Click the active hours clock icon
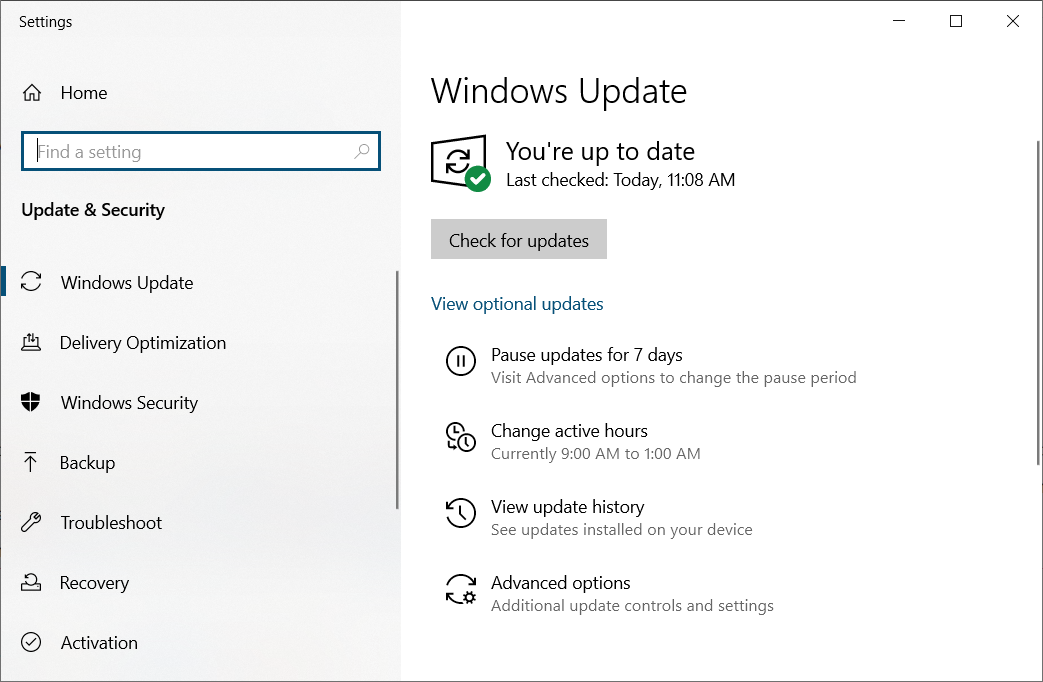This screenshot has height=682, width=1043. (x=460, y=438)
